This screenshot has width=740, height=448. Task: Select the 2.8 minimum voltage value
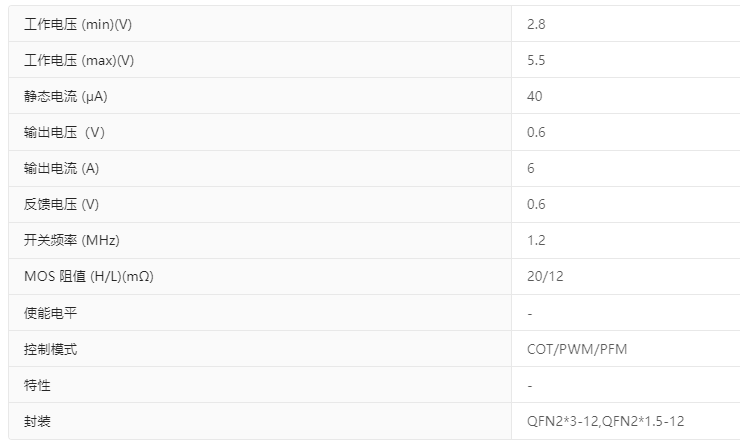coord(536,24)
